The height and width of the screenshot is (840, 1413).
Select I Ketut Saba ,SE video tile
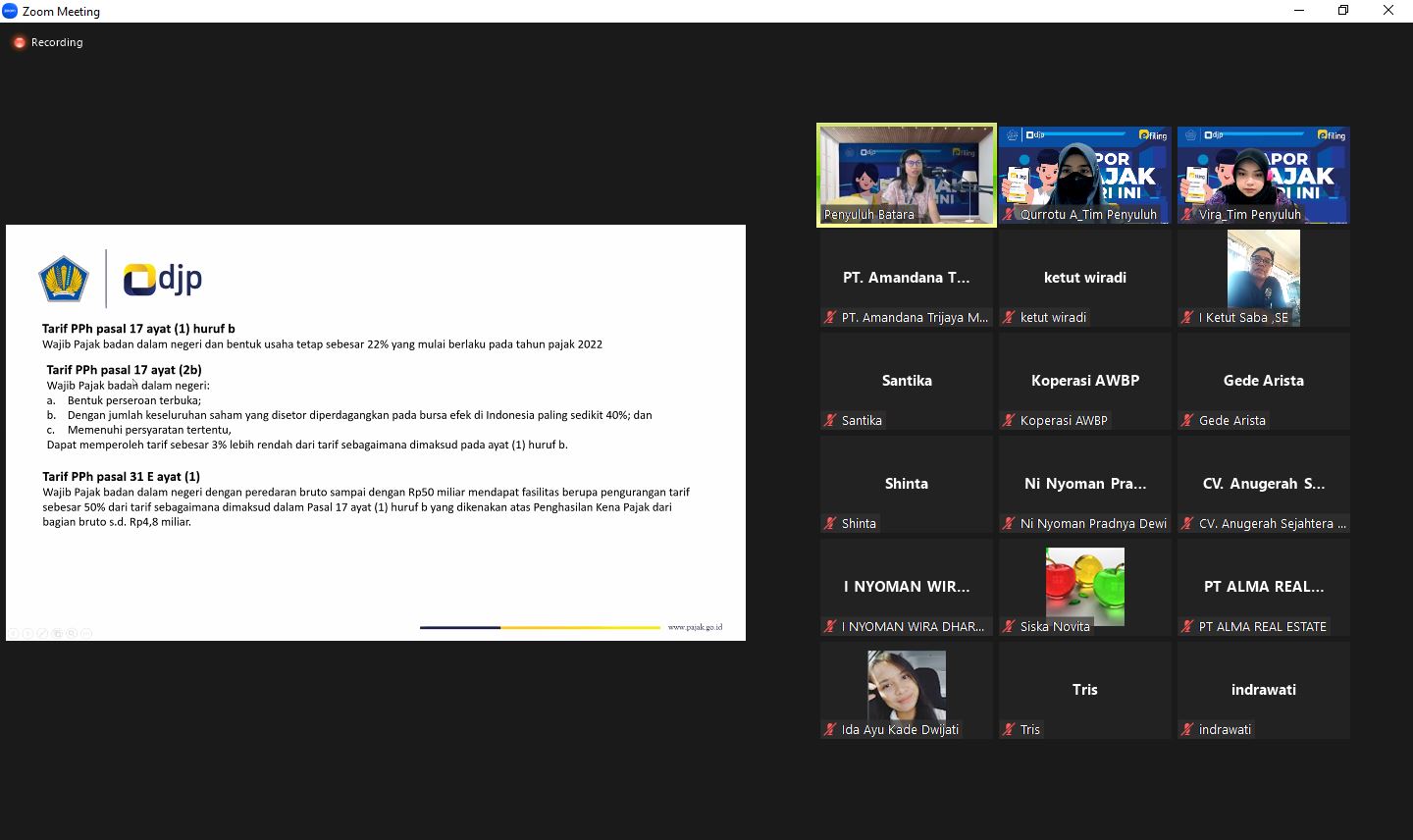[x=1263, y=277]
